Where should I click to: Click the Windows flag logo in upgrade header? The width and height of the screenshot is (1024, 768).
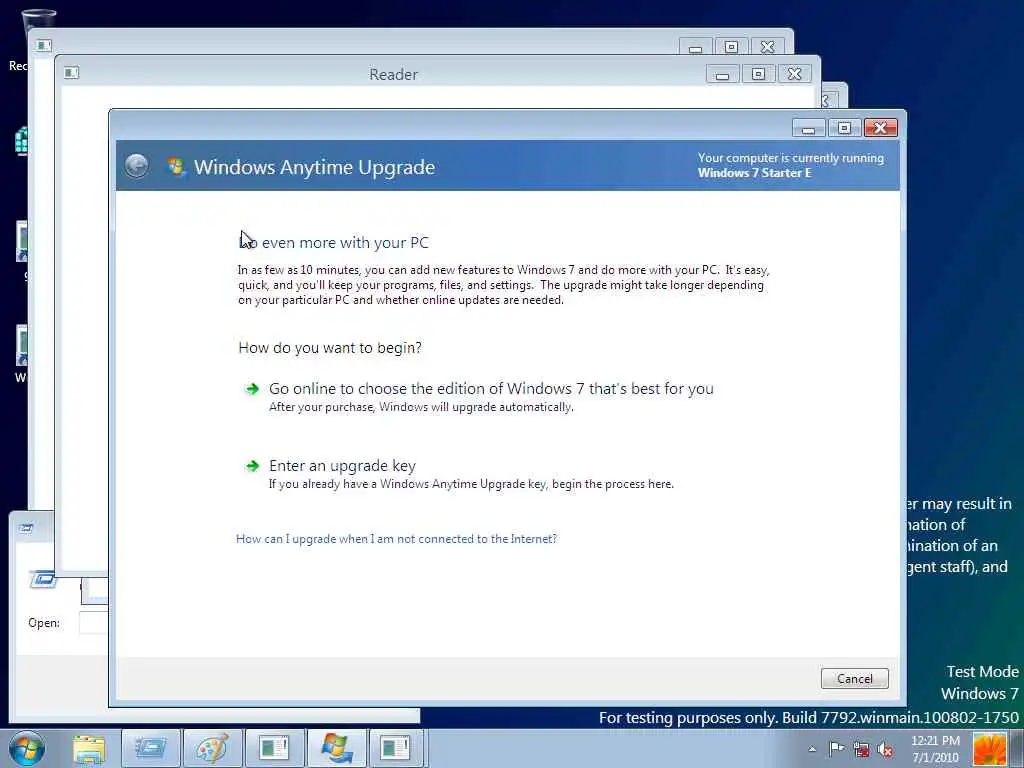[175, 167]
